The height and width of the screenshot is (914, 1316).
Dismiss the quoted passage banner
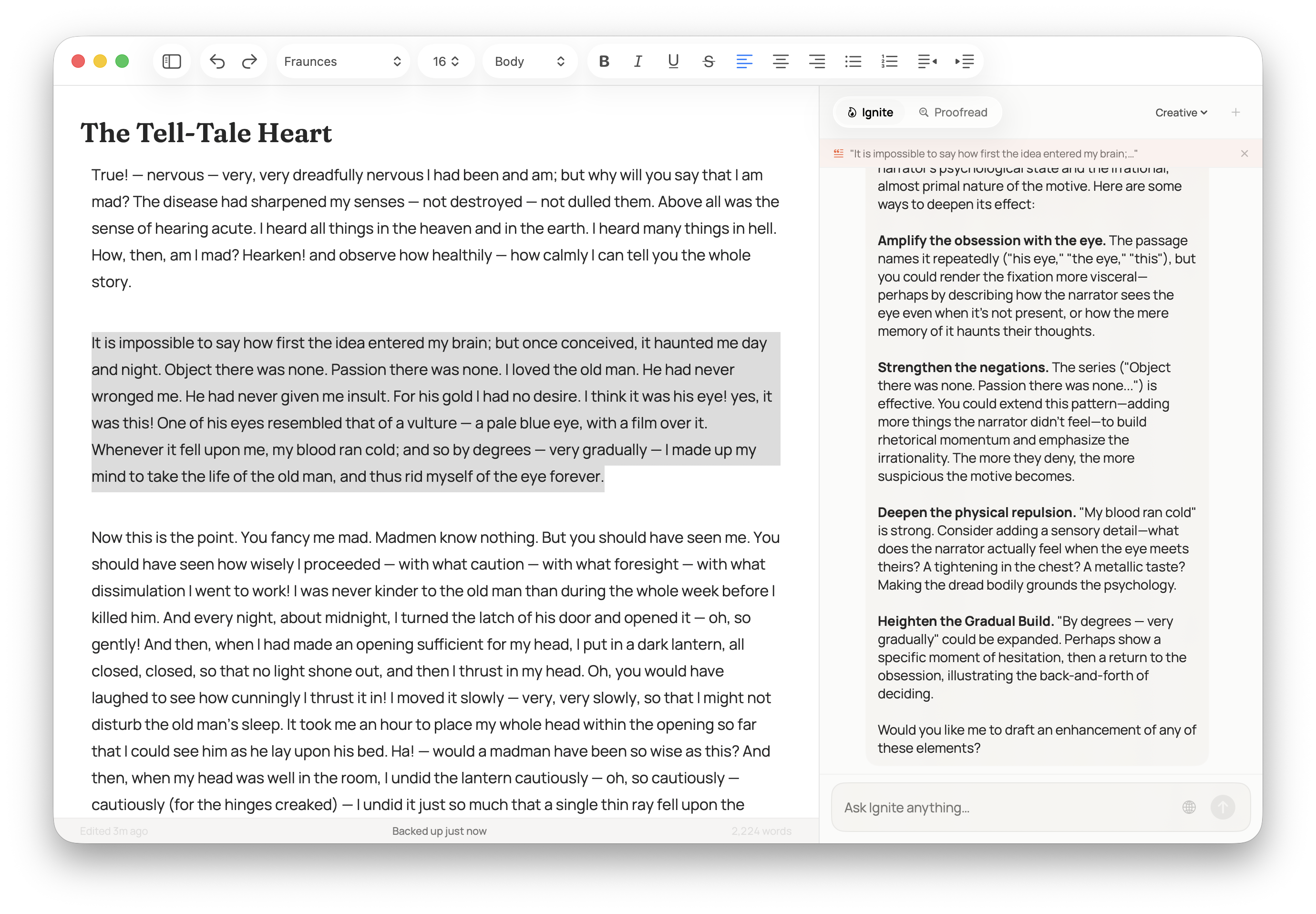point(1244,153)
